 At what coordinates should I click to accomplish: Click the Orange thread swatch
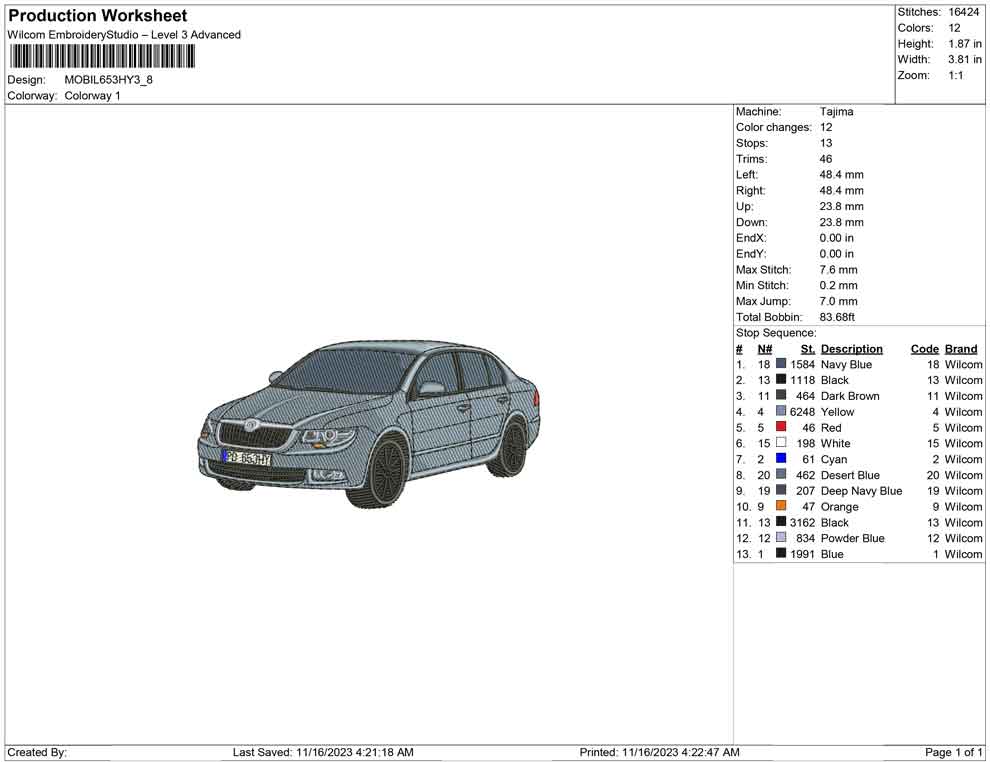pos(781,506)
